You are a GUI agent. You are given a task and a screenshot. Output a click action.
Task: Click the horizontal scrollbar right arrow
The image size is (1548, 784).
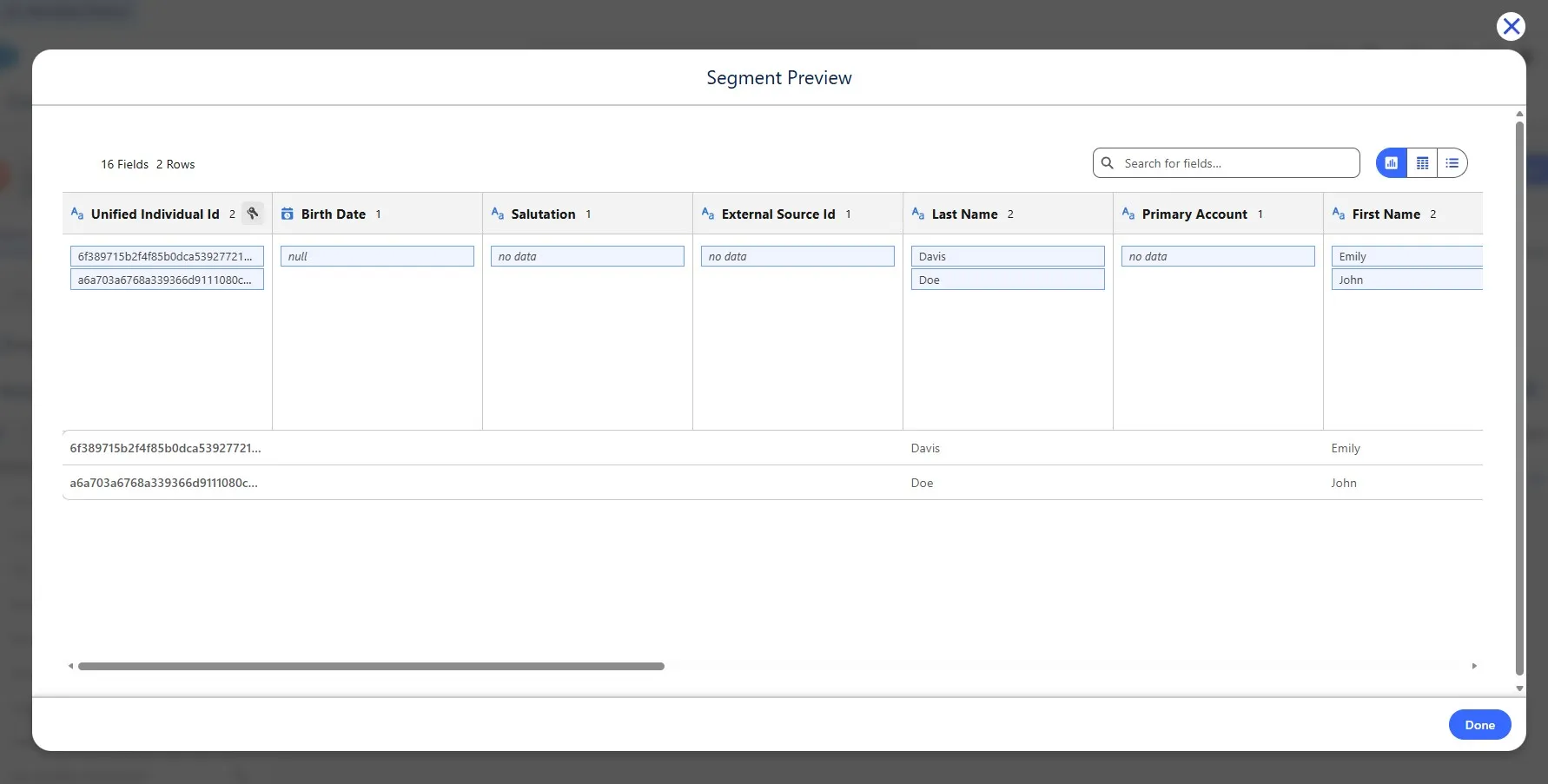pyautogui.click(x=1474, y=666)
